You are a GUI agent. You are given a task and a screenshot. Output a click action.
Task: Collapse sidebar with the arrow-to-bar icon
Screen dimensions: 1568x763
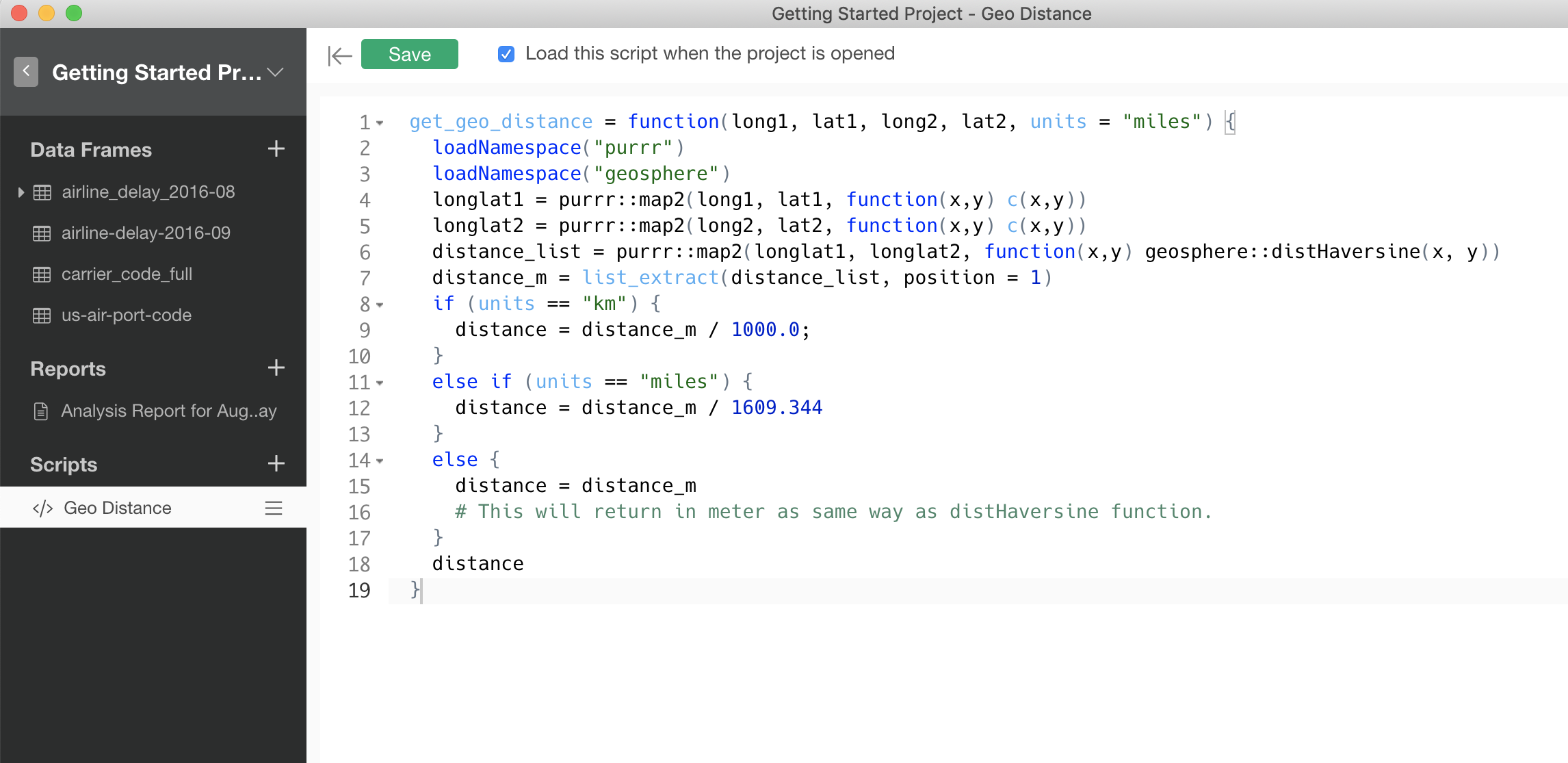pos(339,55)
